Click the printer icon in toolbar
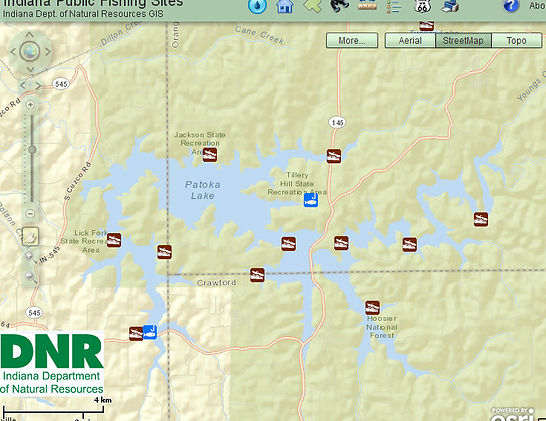The height and width of the screenshot is (421, 546). pyautogui.click(x=450, y=6)
